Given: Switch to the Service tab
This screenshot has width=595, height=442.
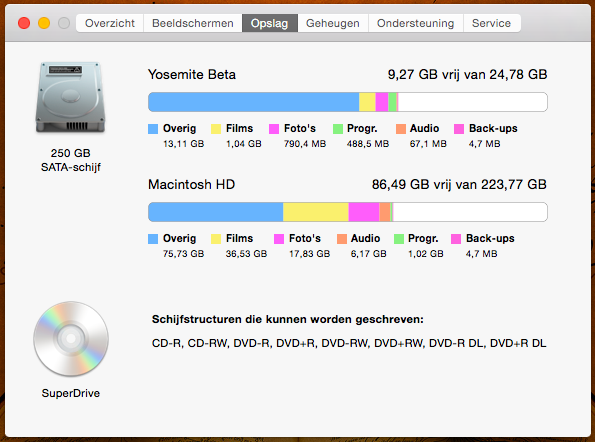Looking at the screenshot, I should (491, 23).
